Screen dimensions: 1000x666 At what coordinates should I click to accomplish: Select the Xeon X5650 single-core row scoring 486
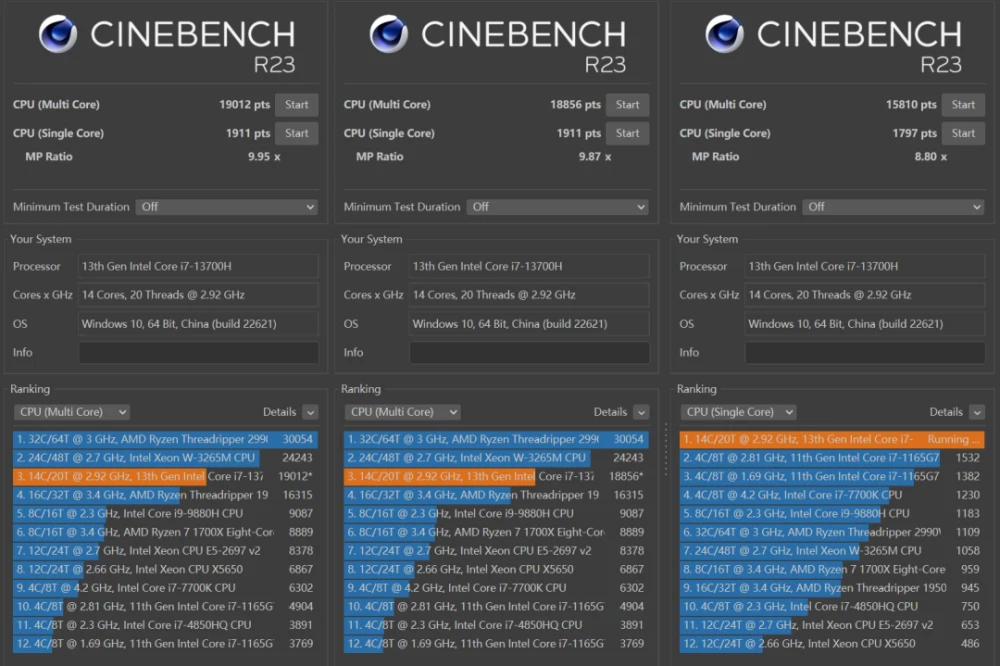click(832, 644)
